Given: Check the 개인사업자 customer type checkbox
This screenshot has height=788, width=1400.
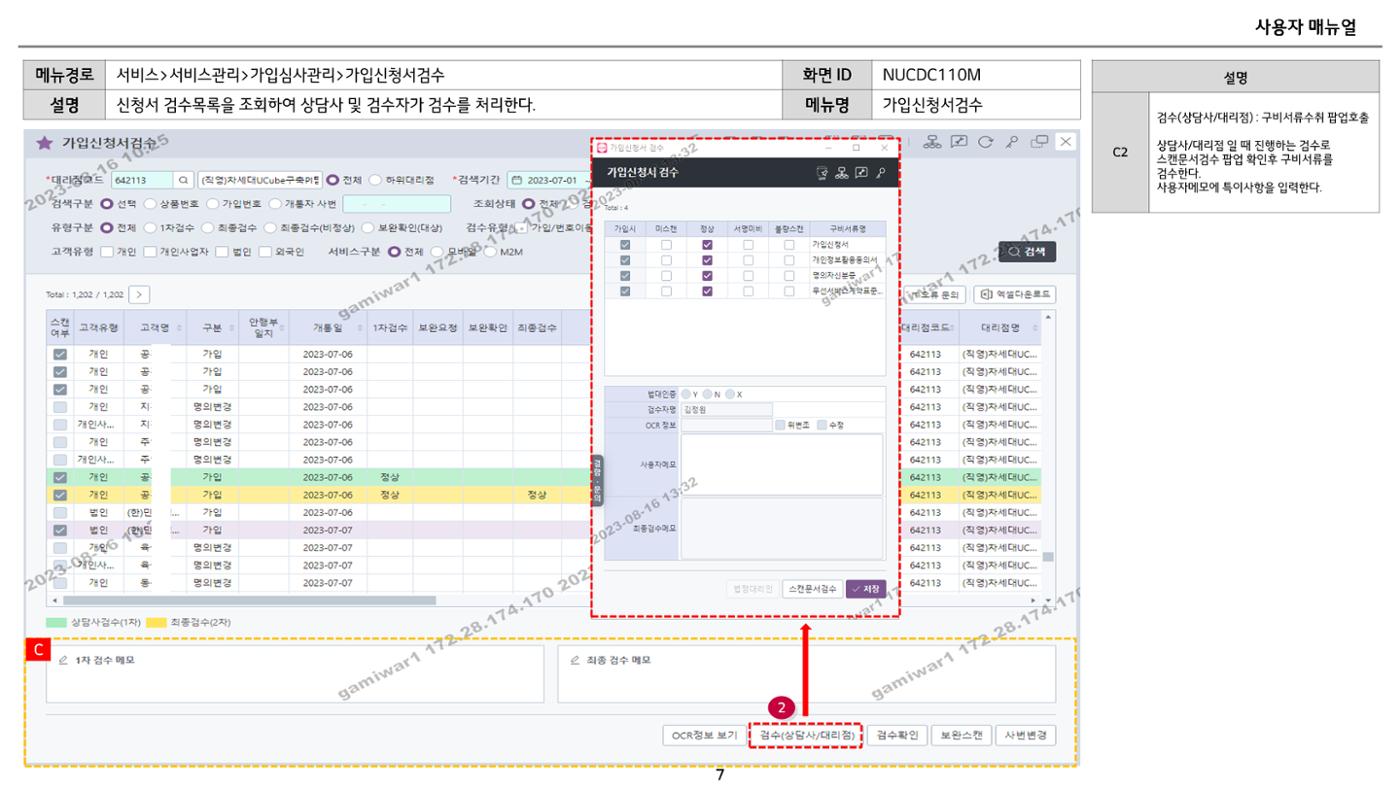Looking at the screenshot, I should coord(150,251).
